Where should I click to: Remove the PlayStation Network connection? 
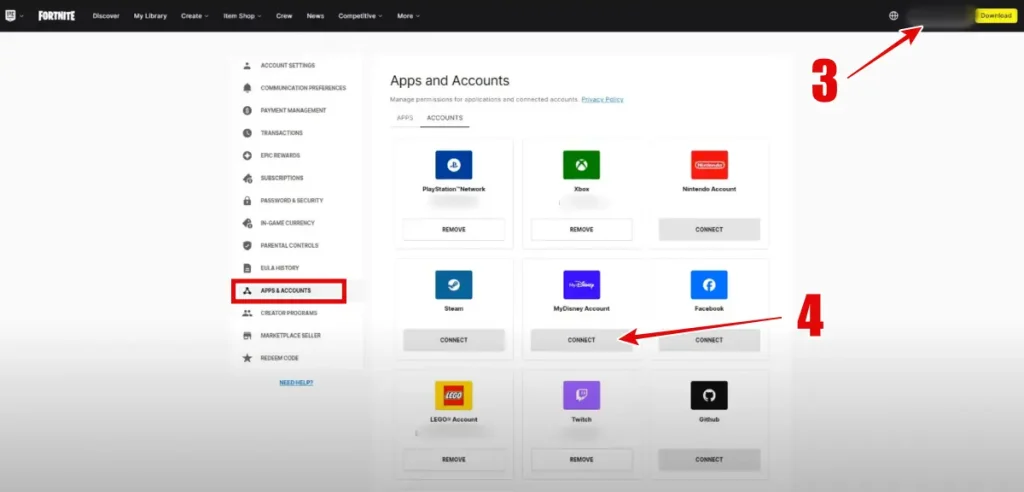coord(454,229)
